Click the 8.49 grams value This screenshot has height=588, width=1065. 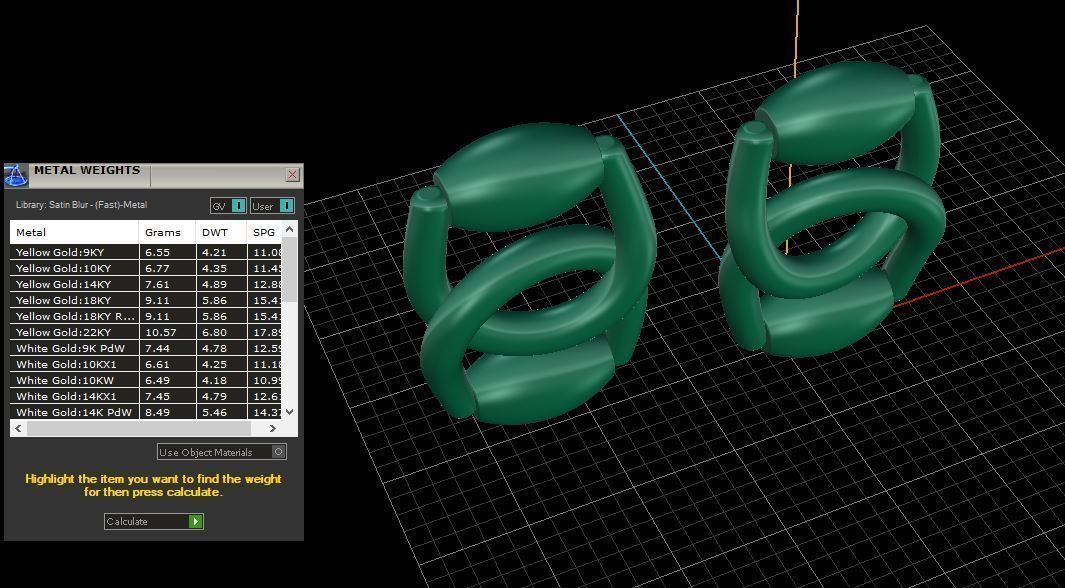click(158, 412)
